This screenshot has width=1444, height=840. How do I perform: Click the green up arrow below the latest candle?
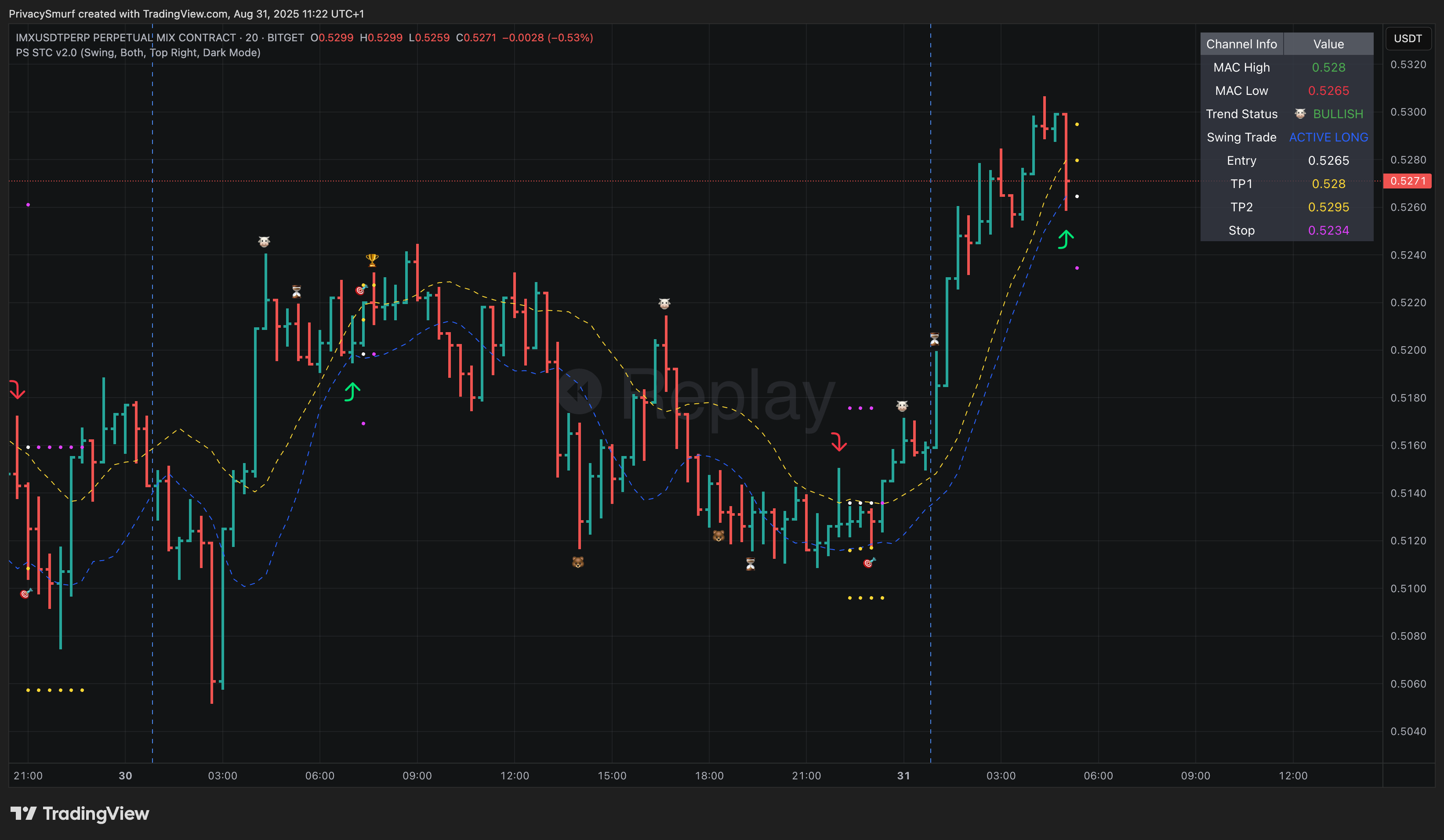[x=1065, y=239]
